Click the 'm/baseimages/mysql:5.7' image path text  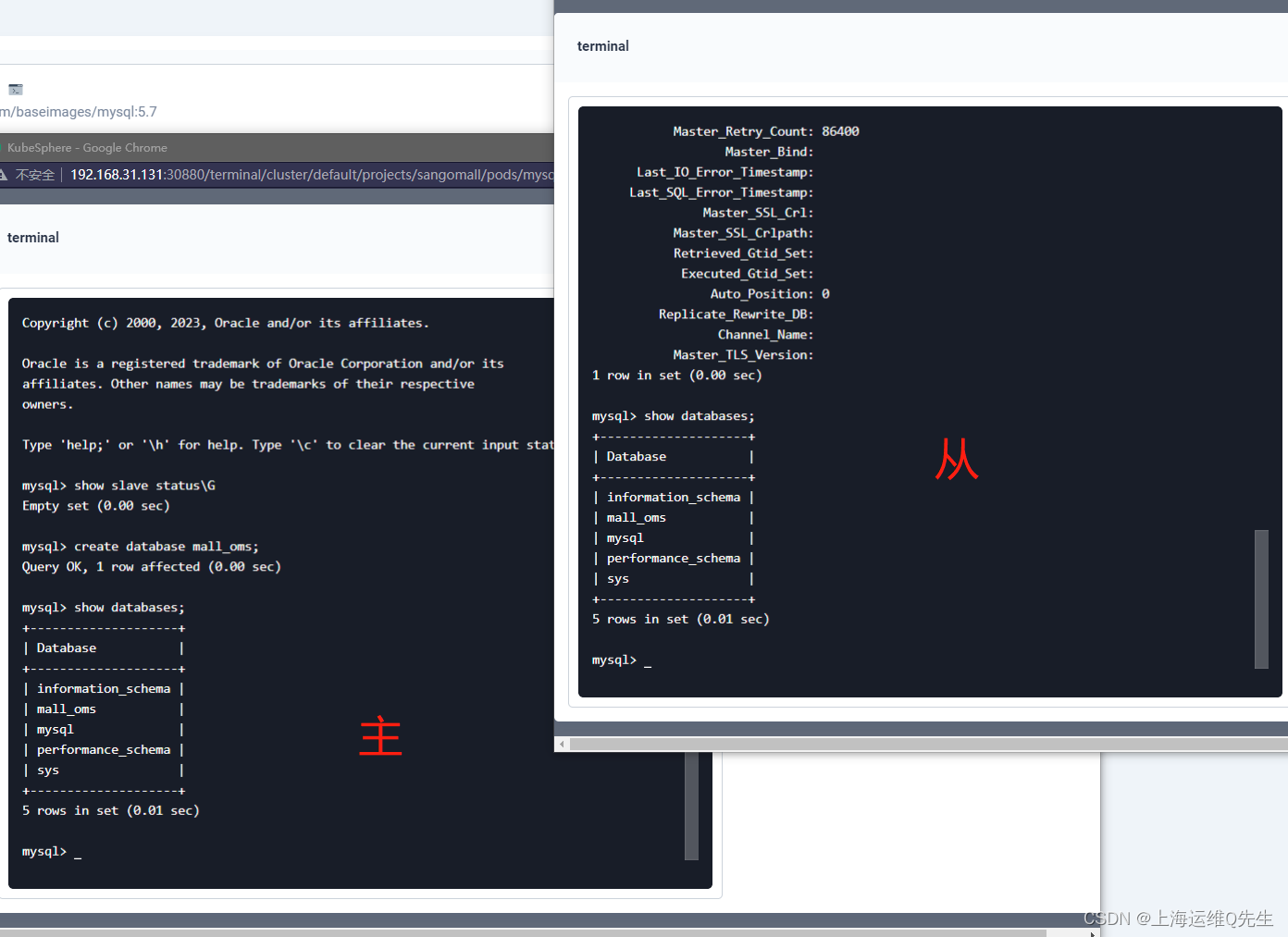coord(79,112)
